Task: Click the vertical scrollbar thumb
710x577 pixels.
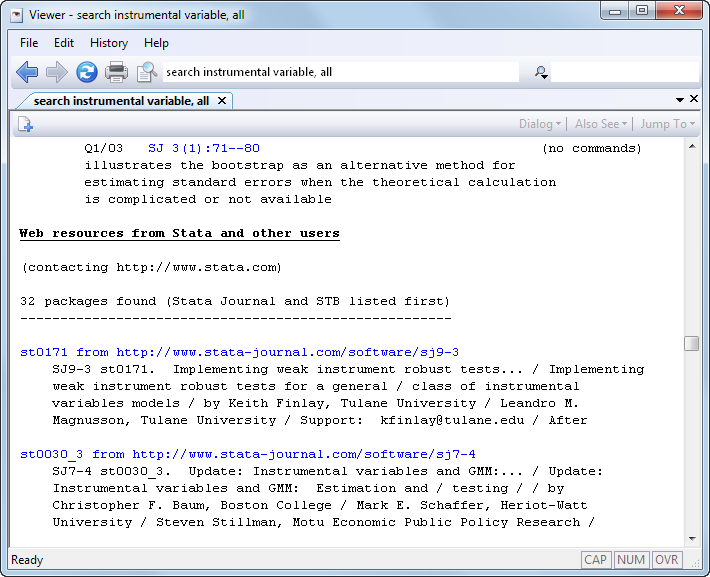Action: [x=691, y=343]
